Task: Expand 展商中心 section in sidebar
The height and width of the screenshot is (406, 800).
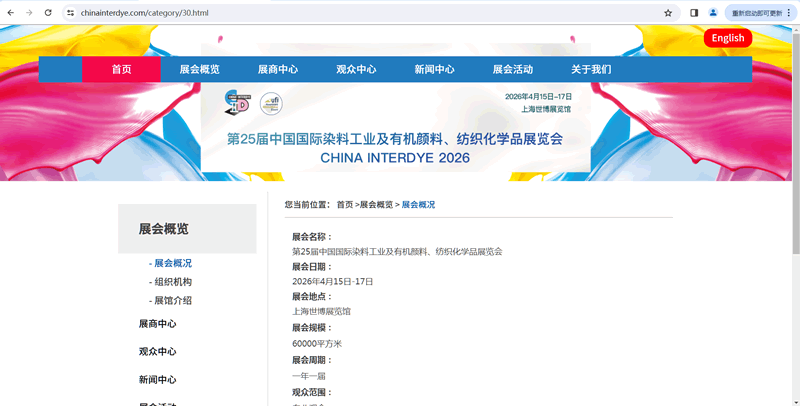Action: [157, 324]
